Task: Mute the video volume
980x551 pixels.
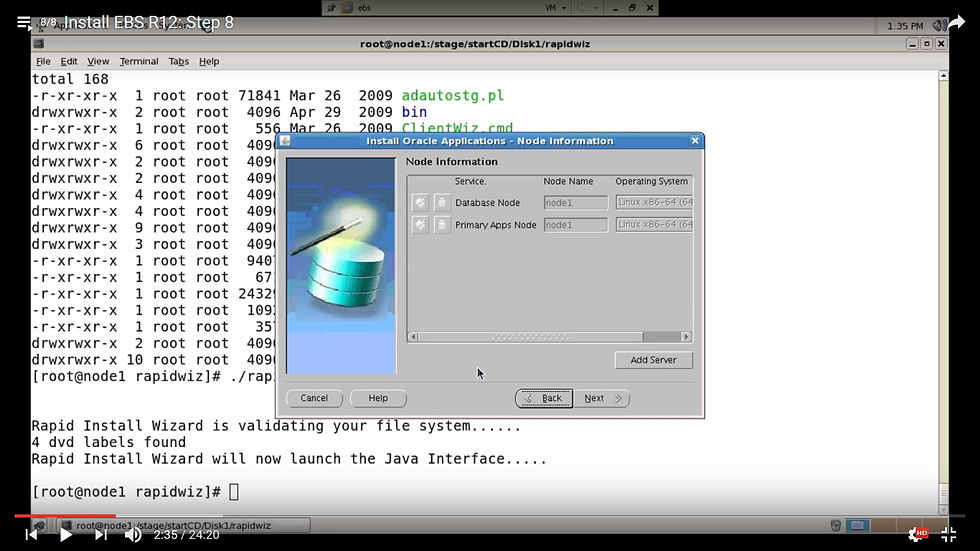Action: pos(132,535)
